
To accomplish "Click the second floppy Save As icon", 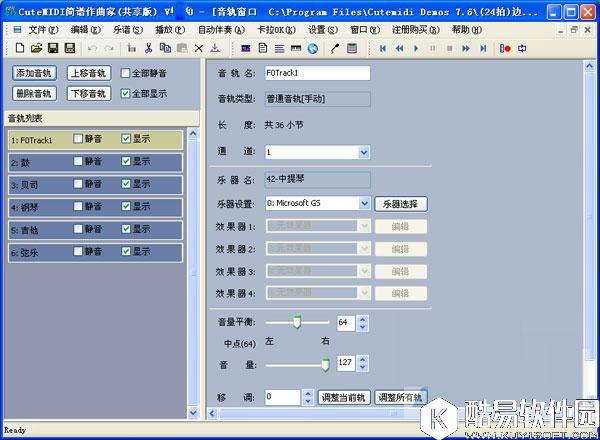I will [70, 48].
